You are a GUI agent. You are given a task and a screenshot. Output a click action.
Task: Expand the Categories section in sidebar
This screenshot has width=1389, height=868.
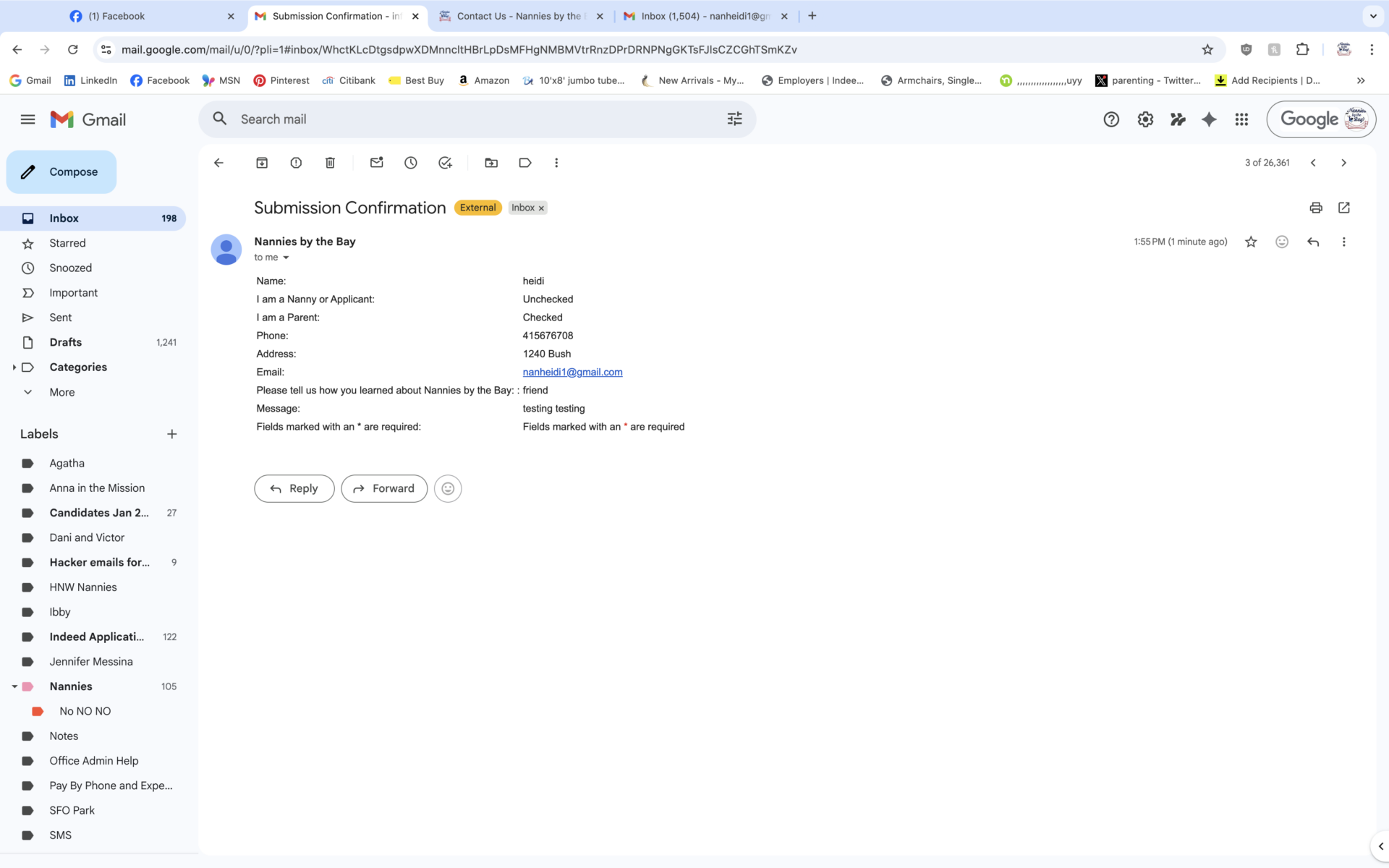point(14,367)
